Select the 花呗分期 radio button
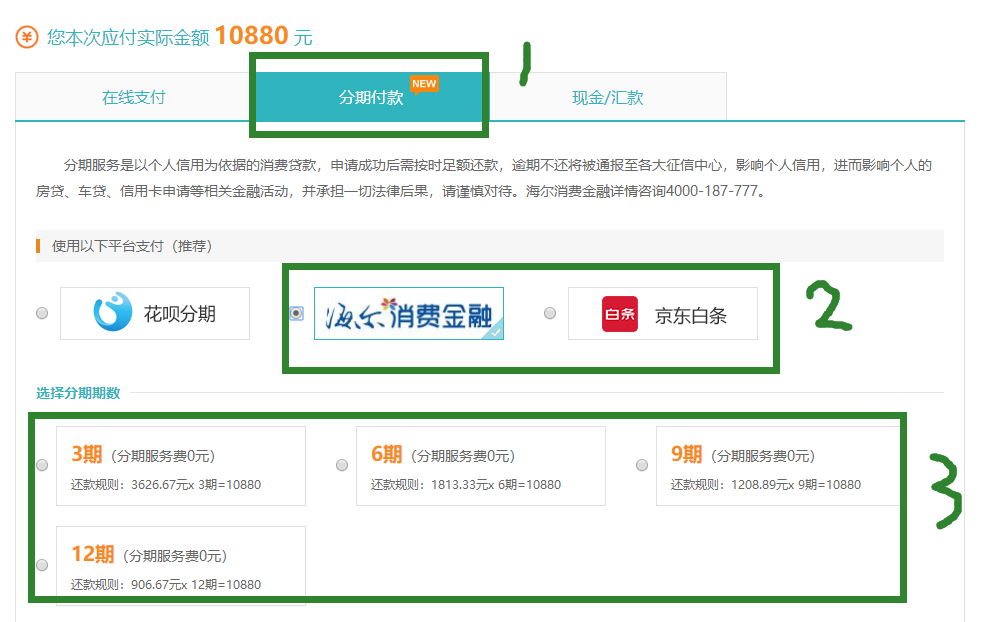This screenshot has height=622, width=987. pos(42,313)
